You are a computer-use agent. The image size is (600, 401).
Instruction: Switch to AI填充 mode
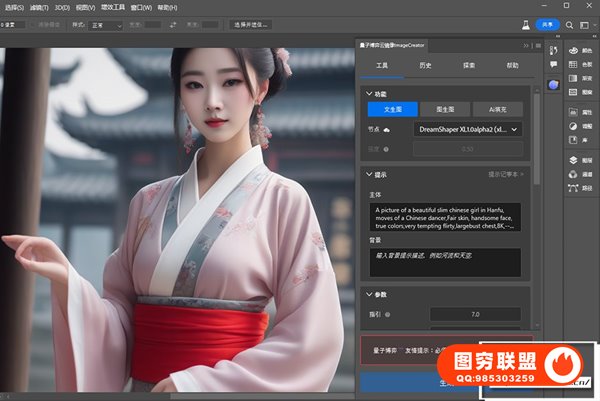tap(497, 108)
